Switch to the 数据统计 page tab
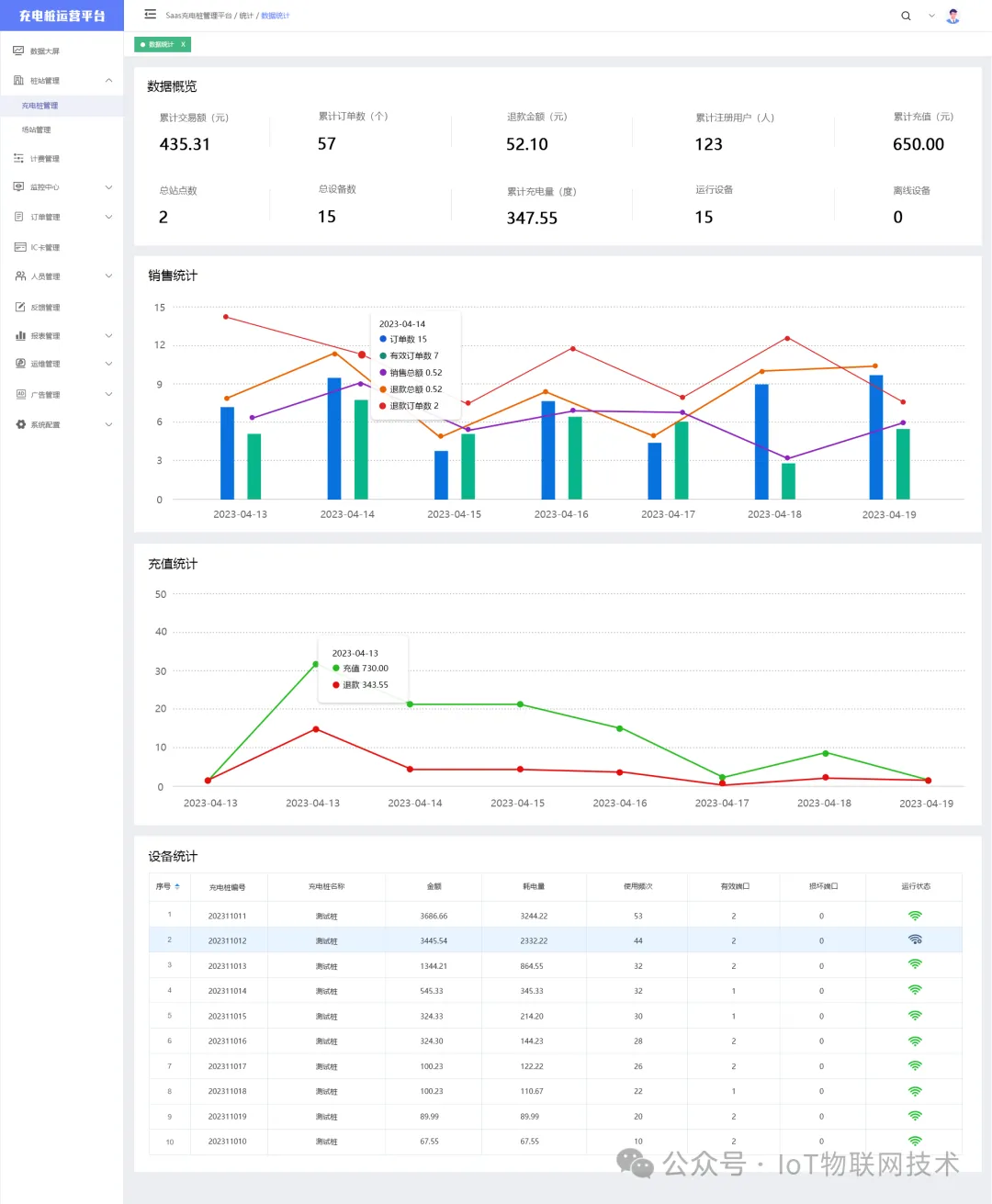Screen dimensions: 992x1204 (161, 44)
